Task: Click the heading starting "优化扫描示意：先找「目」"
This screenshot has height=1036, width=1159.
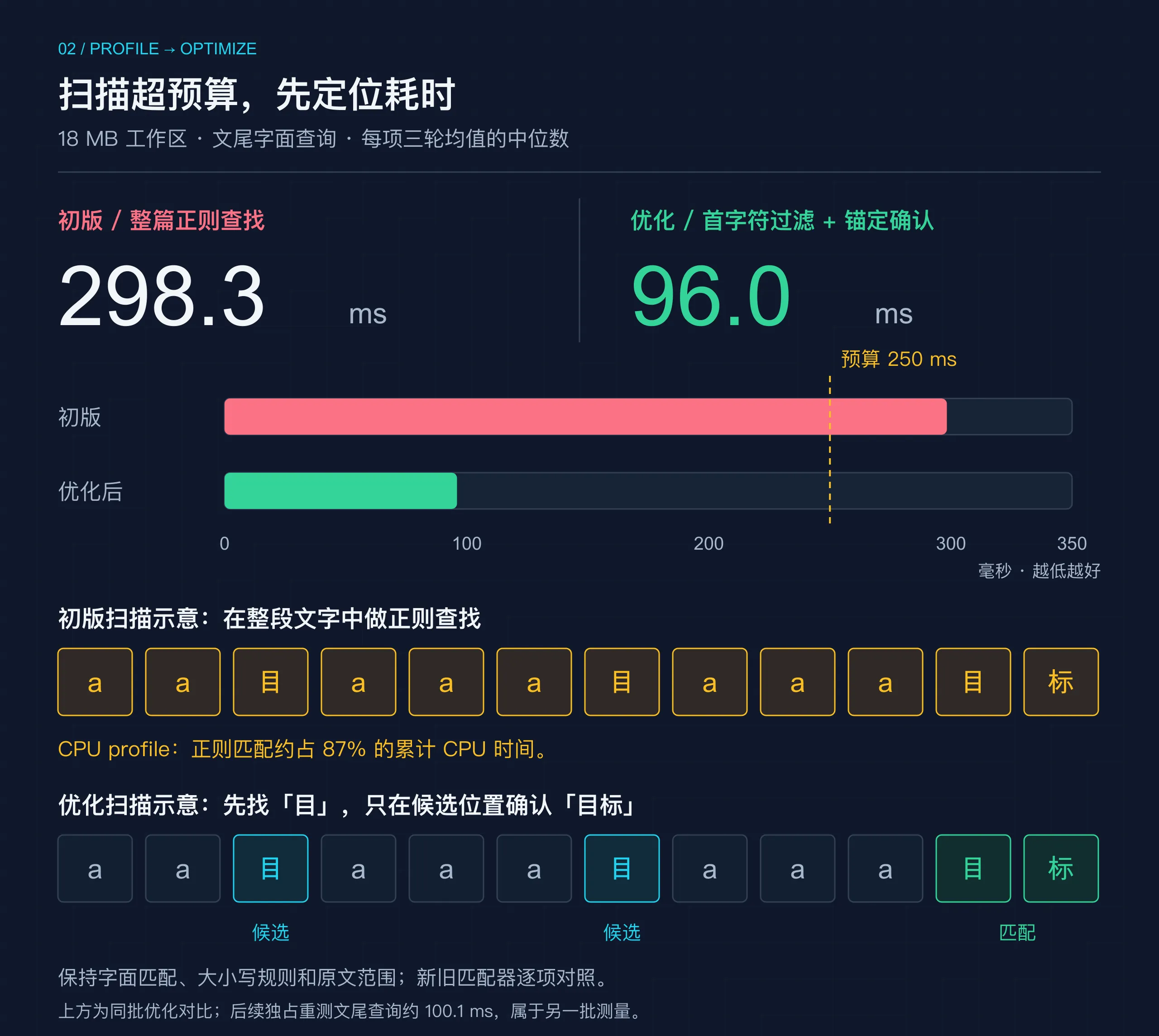Action: point(347,806)
